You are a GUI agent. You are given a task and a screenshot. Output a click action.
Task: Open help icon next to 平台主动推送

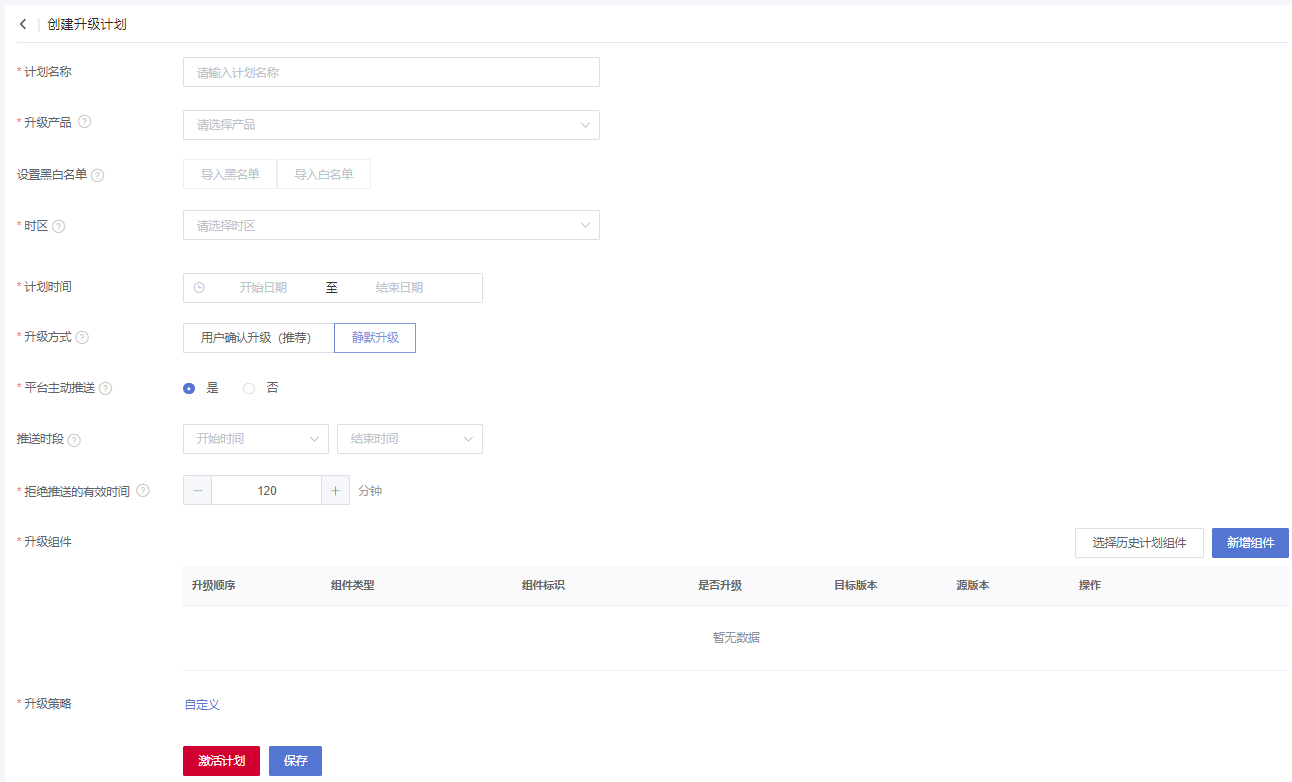point(105,388)
